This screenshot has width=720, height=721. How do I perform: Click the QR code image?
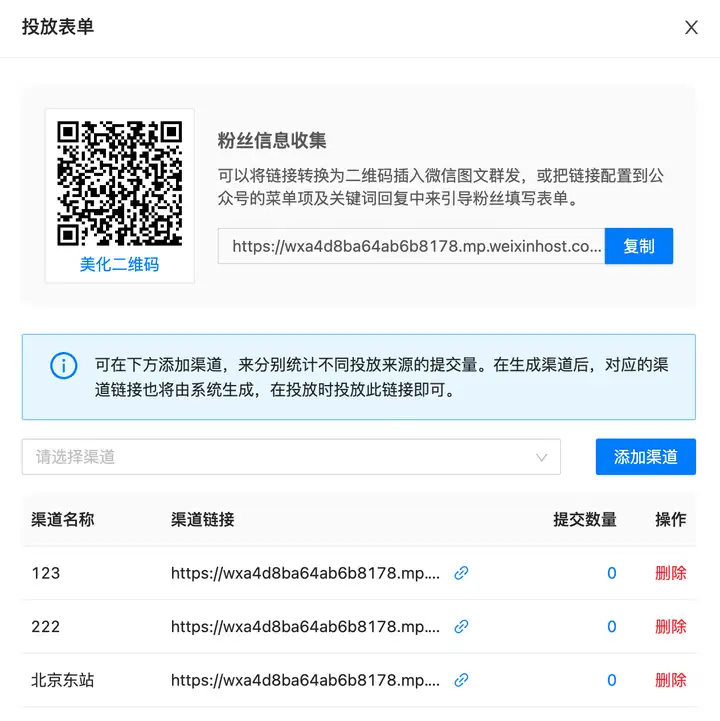pos(120,183)
